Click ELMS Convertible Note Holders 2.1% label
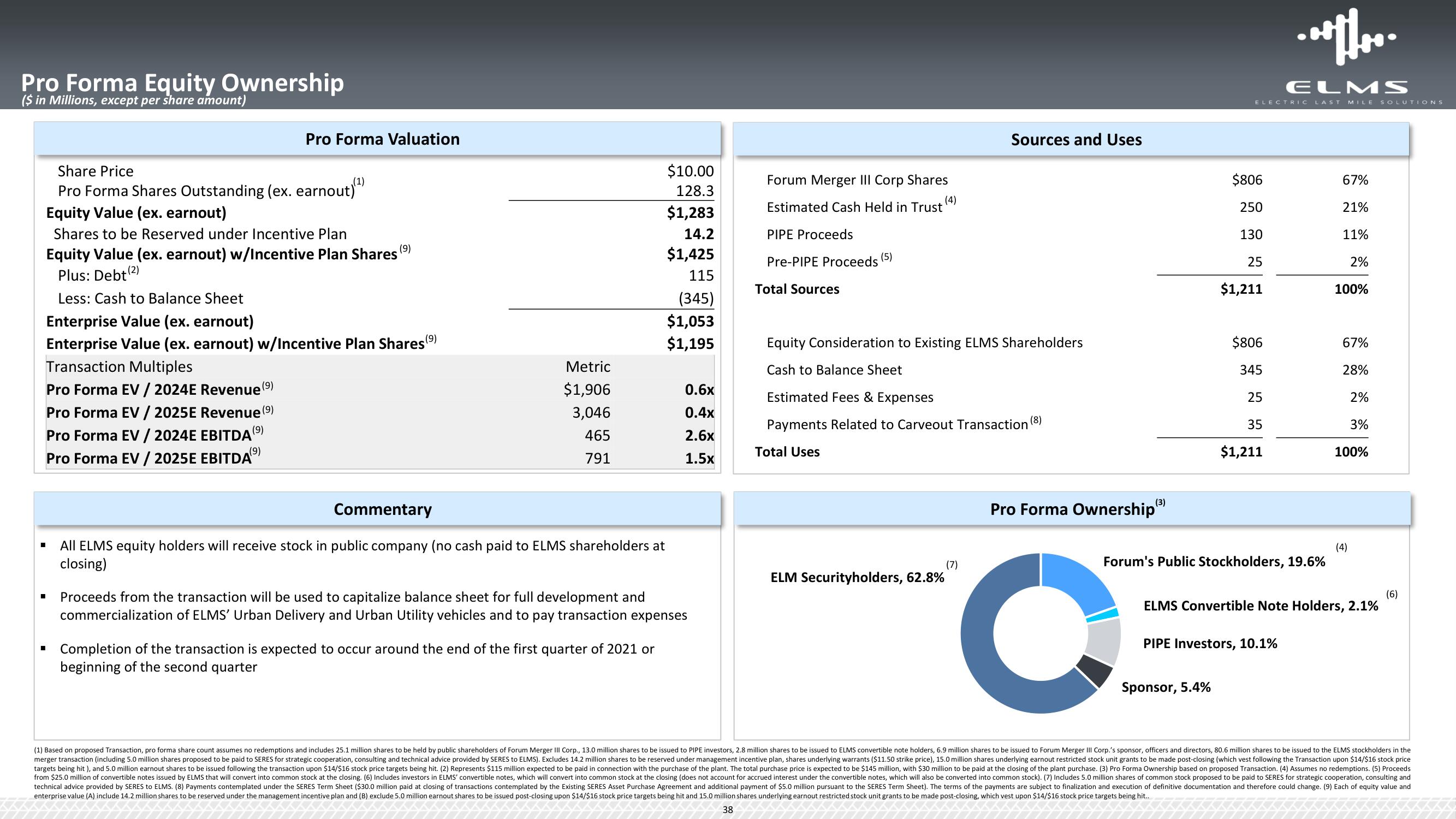This screenshot has height=819, width=1456. click(1261, 606)
